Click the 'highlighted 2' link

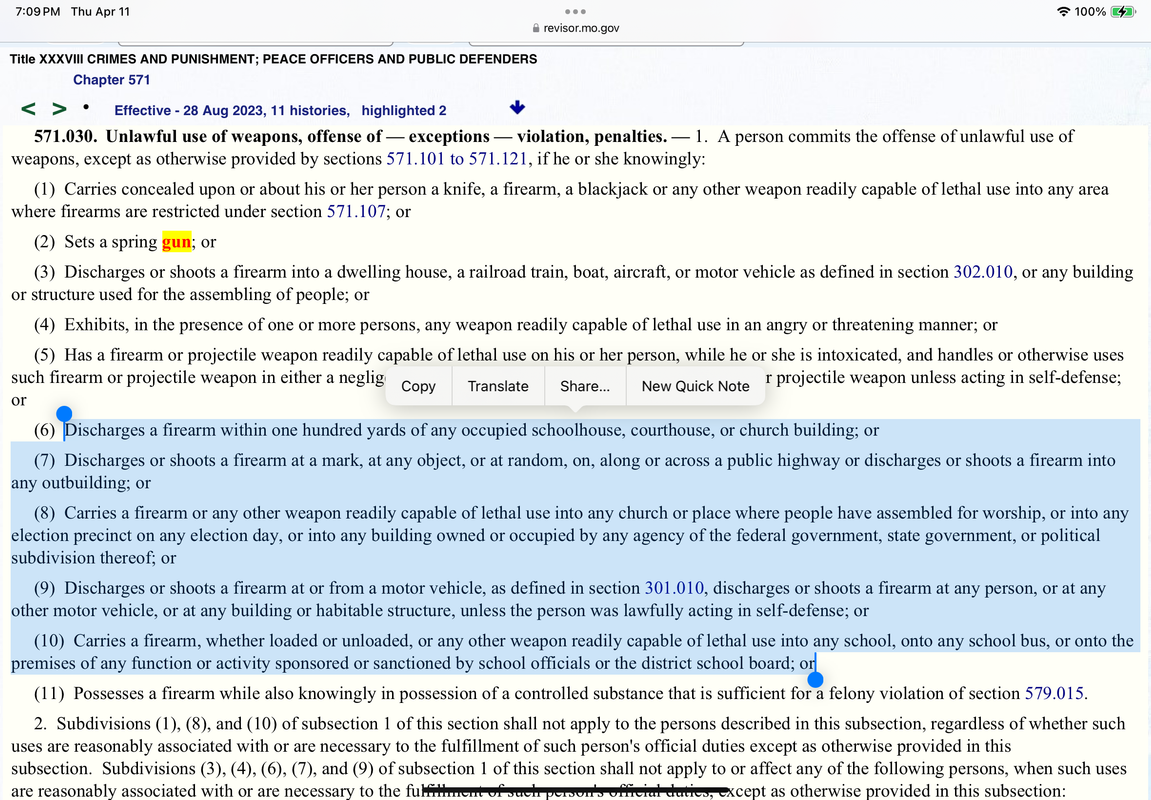pyautogui.click(x=404, y=111)
